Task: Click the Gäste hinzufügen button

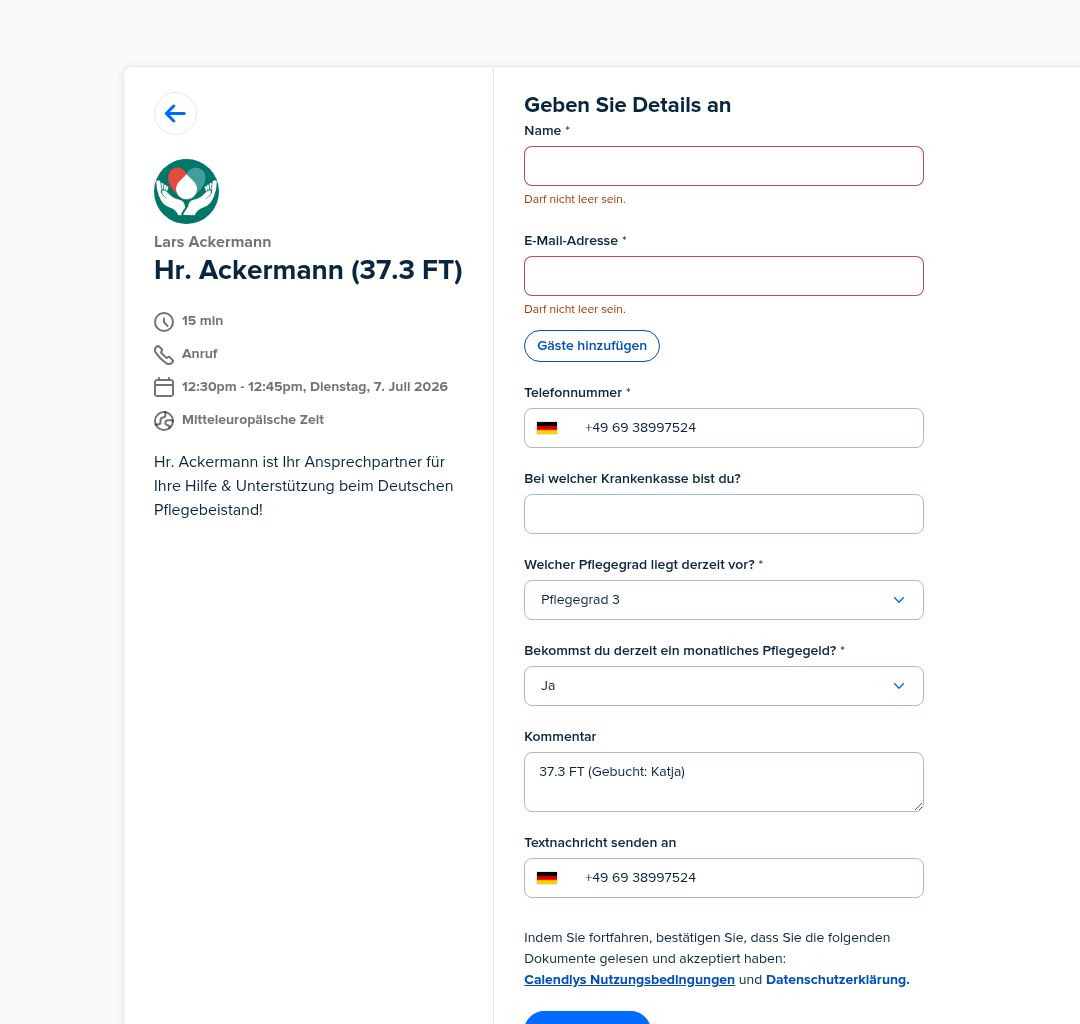Action: 591,346
